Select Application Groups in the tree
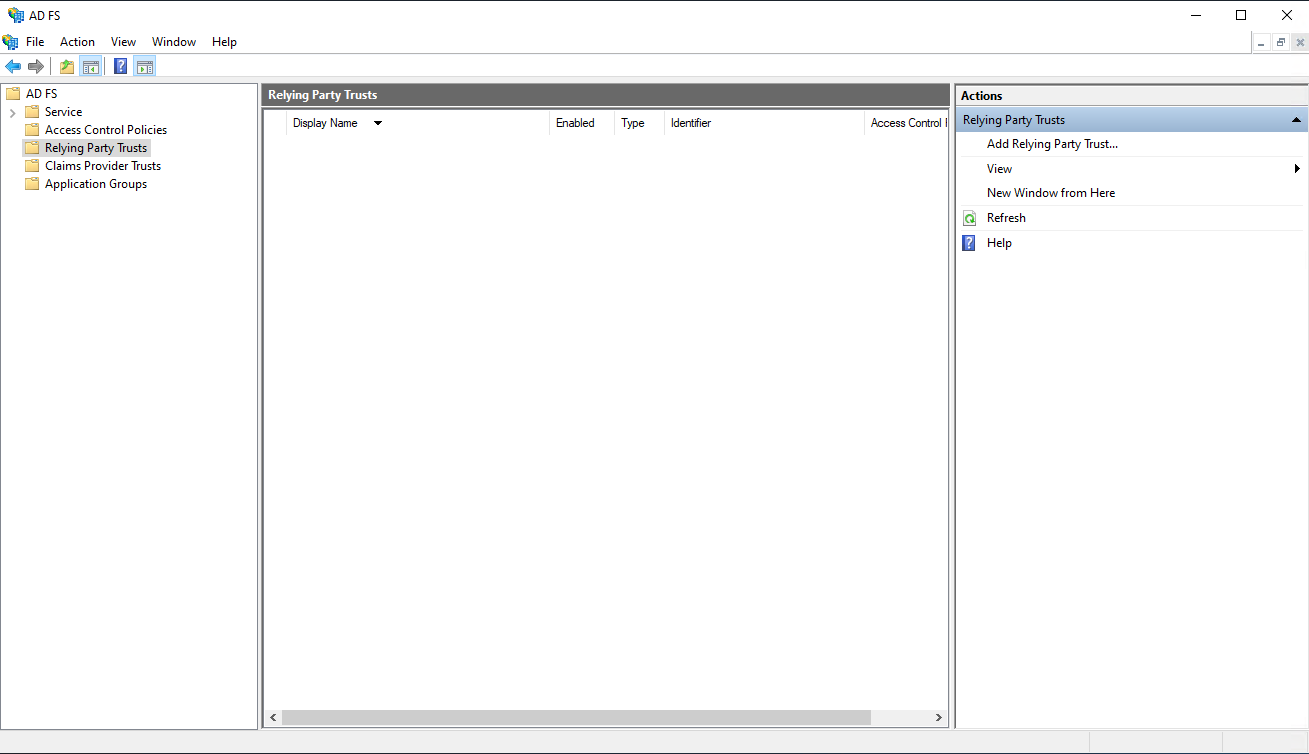The image size is (1309, 754). pos(94,183)
